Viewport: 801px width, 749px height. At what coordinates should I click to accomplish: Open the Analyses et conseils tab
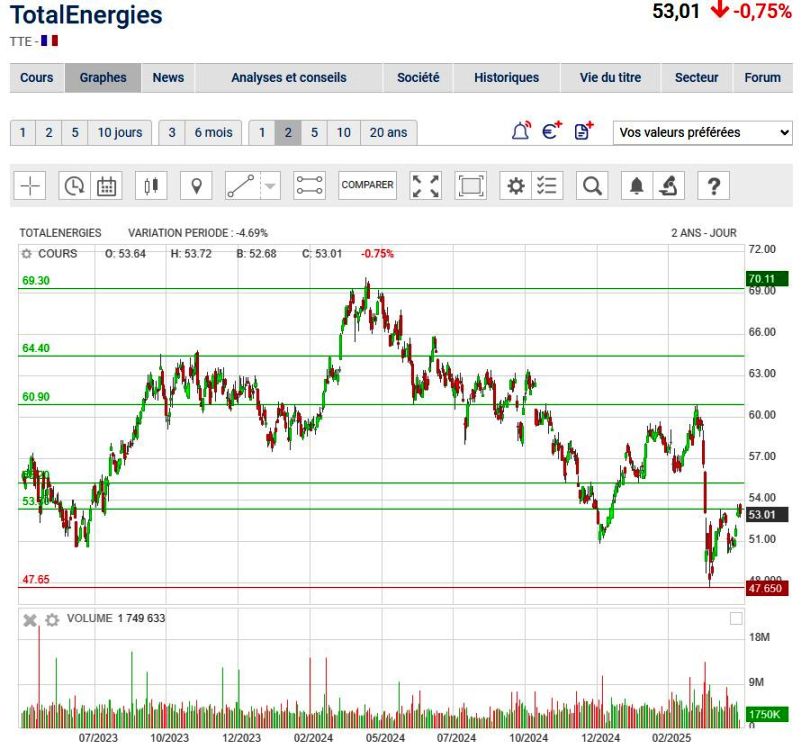(x=289, y=78)
